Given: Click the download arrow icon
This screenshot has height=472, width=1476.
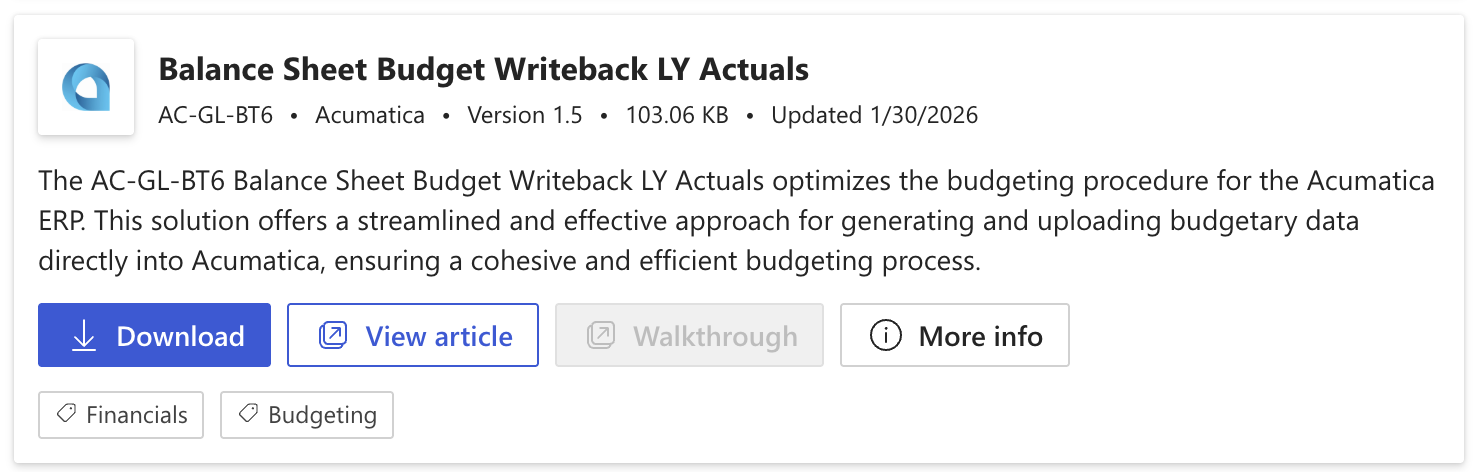Looking at the screenshot, I should tap(84, 336).
